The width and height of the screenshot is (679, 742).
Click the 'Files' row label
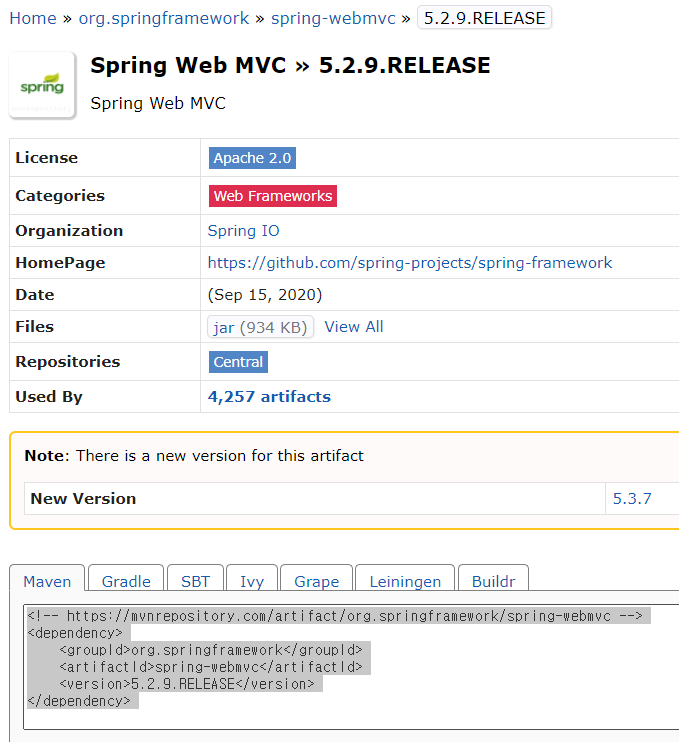point(35,327)
